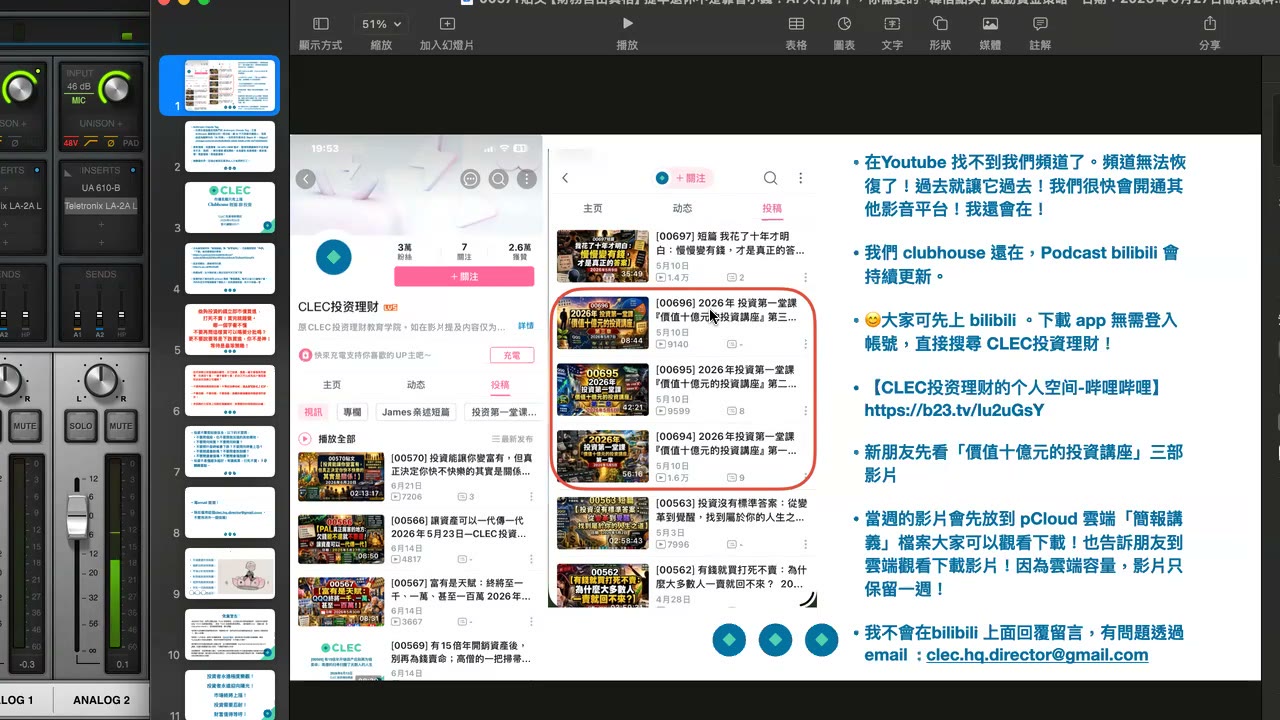Mute the Analog 1 channel
The height and width of the screenshot is (720, 1280).
click(x=25, y=426)
